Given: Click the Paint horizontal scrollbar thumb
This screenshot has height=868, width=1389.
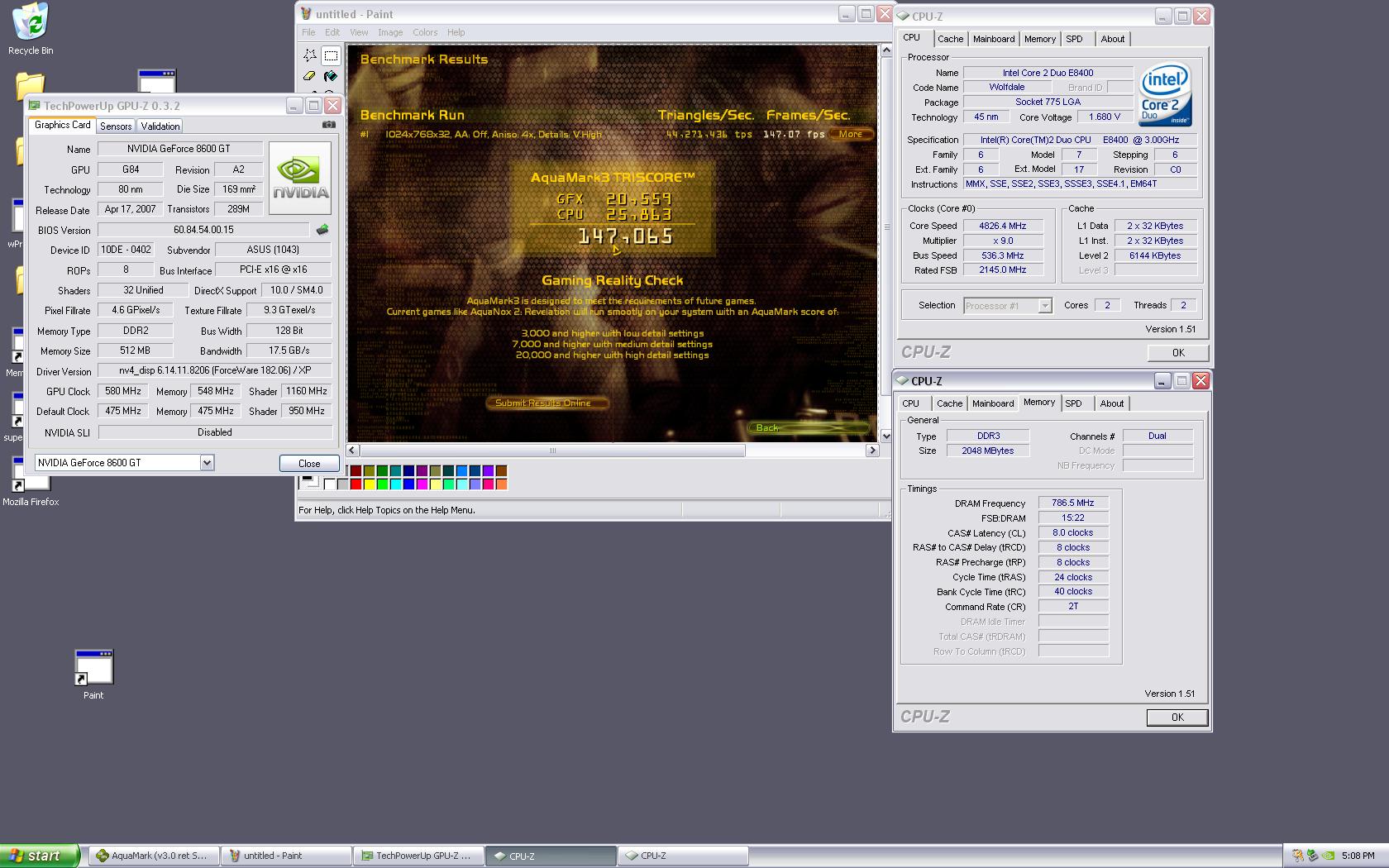Looking at the screenshot, I should click(552, 451).
